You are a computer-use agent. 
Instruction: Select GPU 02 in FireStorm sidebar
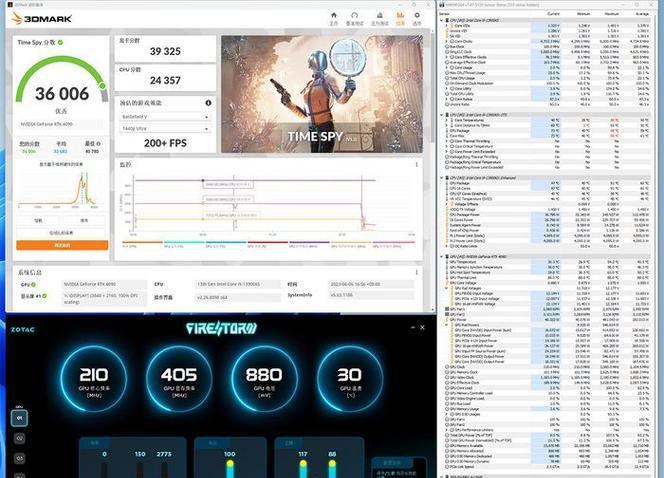(x=19, y=438)
